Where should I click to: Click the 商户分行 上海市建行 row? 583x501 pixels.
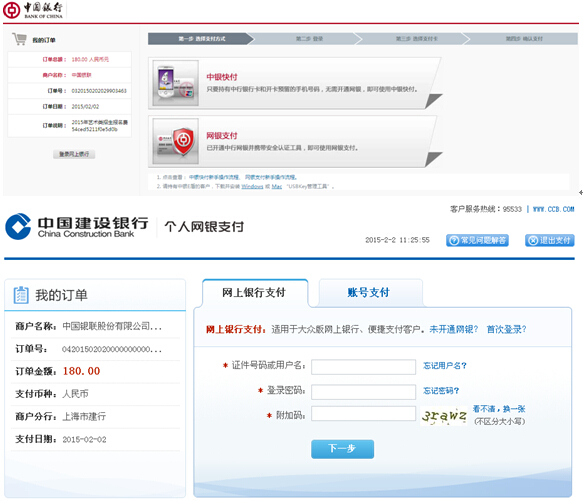click(x=96, y=417)
